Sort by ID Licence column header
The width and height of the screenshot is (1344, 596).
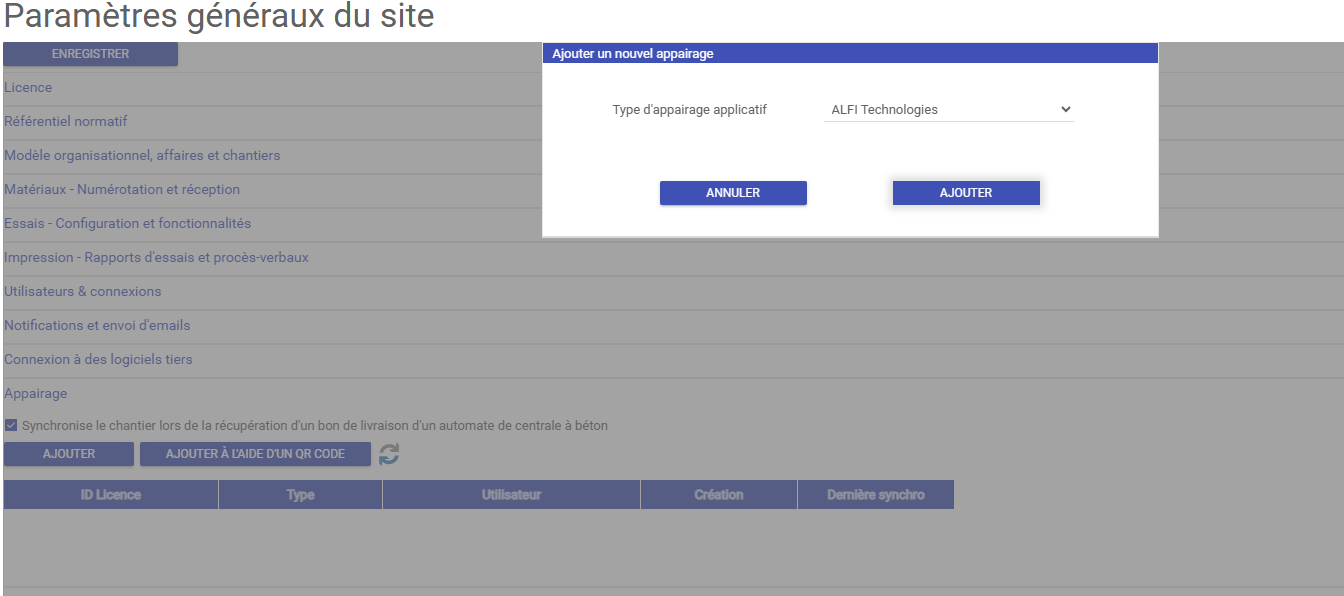(110, 495)
